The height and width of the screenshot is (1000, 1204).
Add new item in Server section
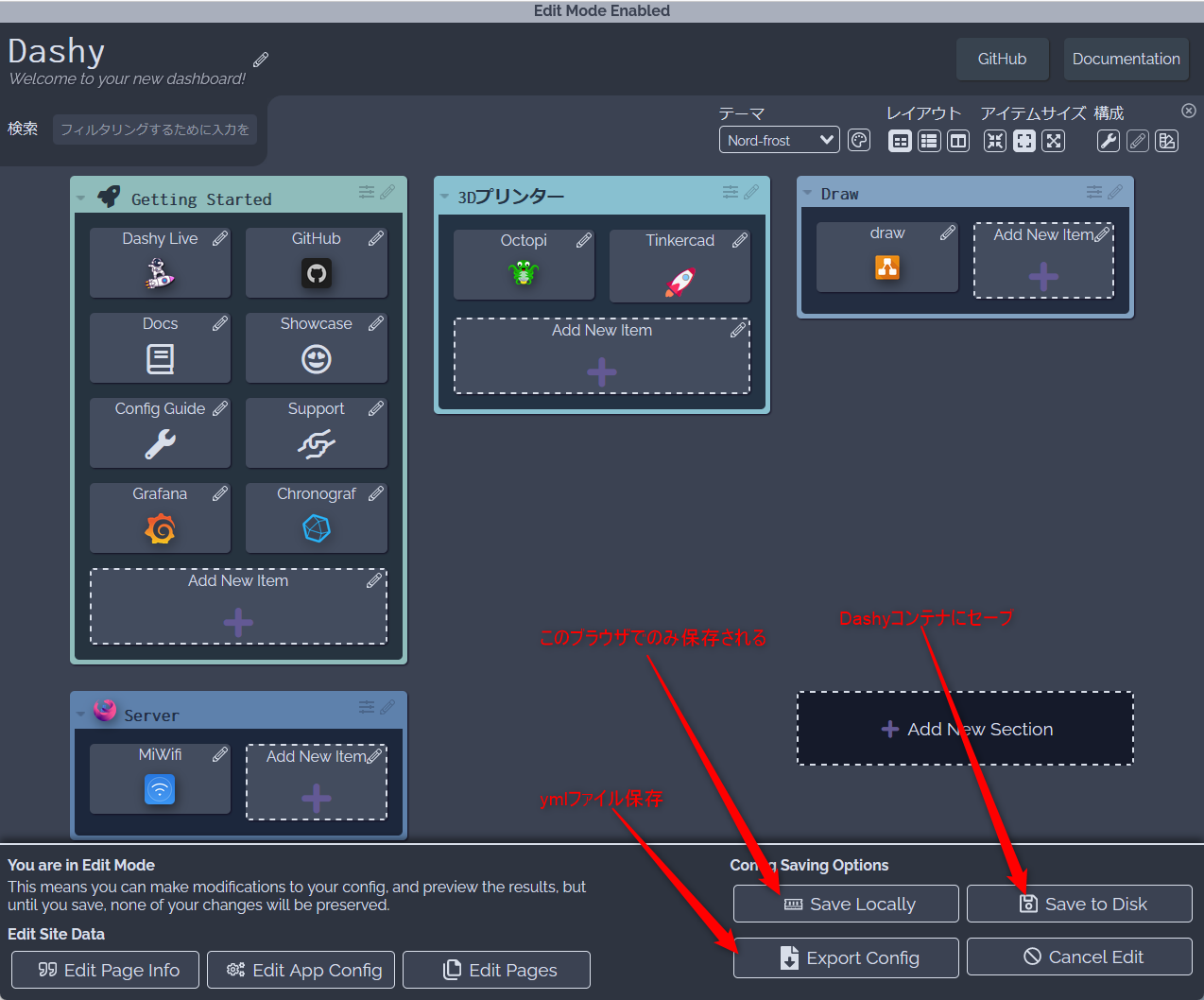pyautogui.click(x=317, y=783)
